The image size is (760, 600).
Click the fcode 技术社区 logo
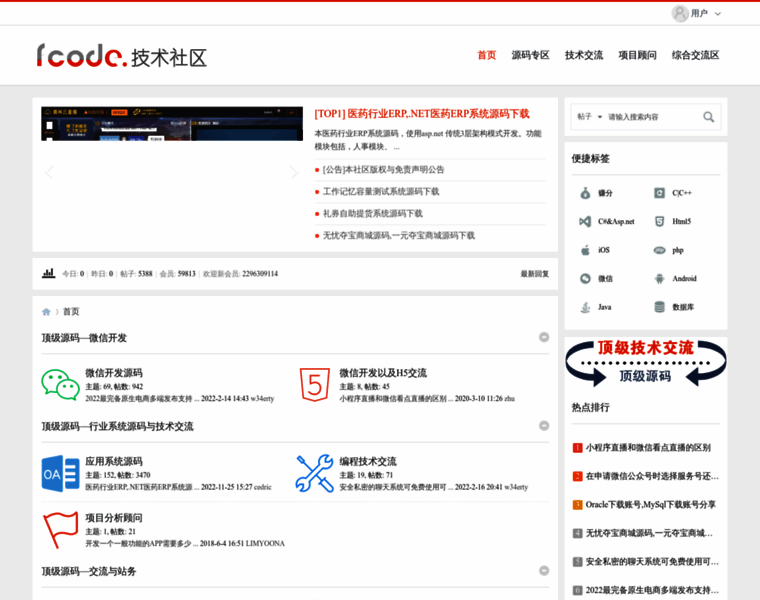pyautogui.click(x=122, y=56)
